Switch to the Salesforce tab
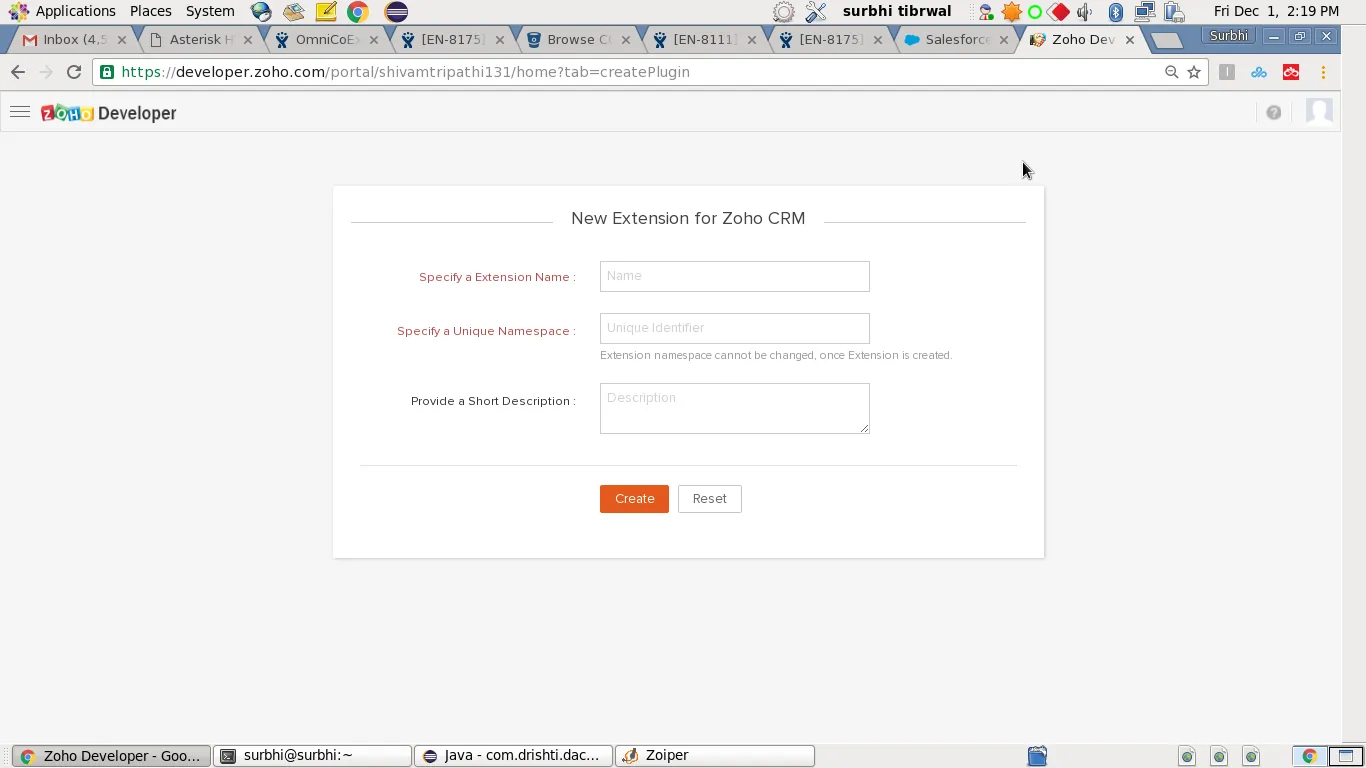Screen dimensions: 1366x768 [956, 40]
